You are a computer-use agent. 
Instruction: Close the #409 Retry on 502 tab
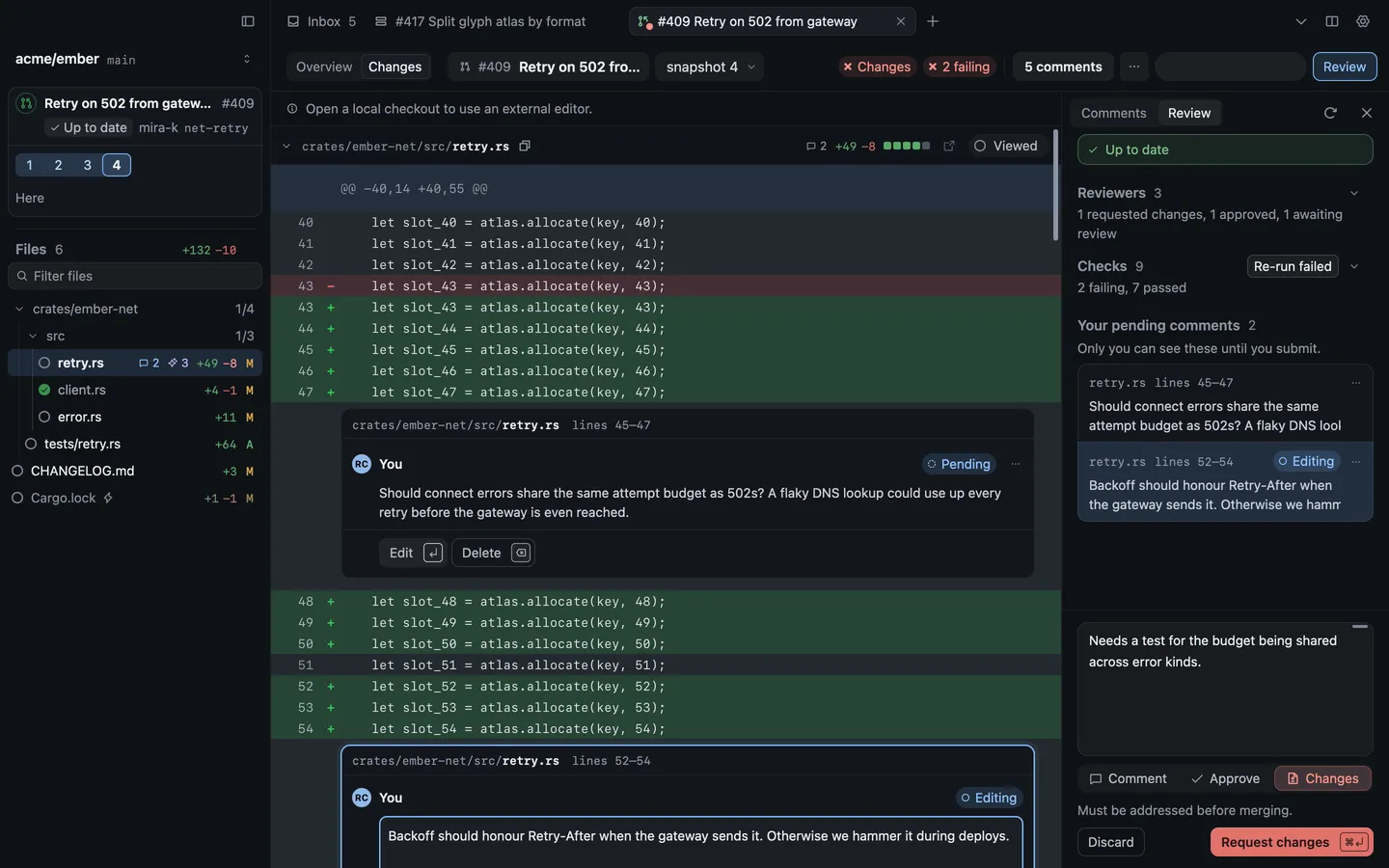coord(901,21)
